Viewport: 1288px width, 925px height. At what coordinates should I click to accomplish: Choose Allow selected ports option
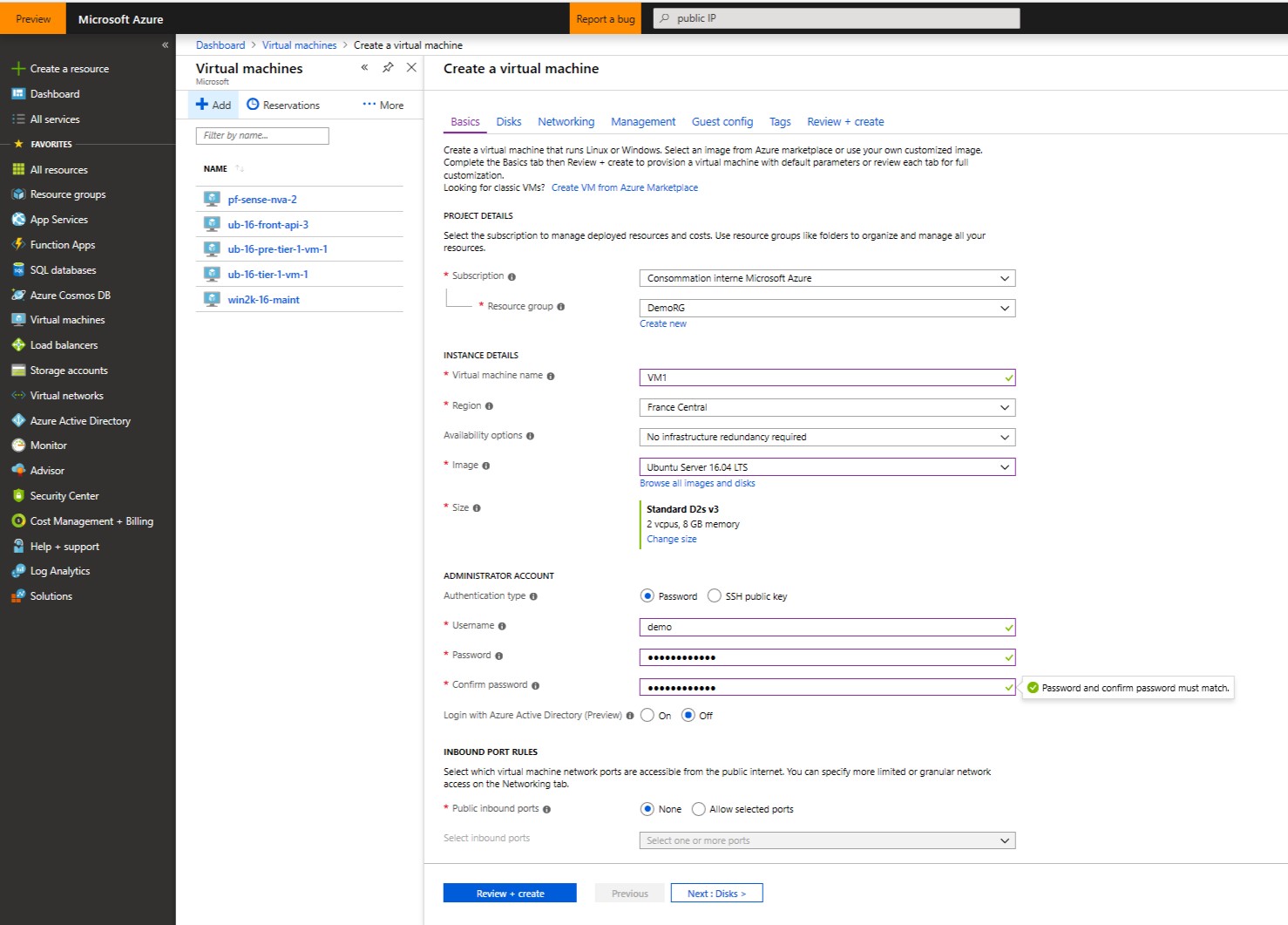pos(698,809)
